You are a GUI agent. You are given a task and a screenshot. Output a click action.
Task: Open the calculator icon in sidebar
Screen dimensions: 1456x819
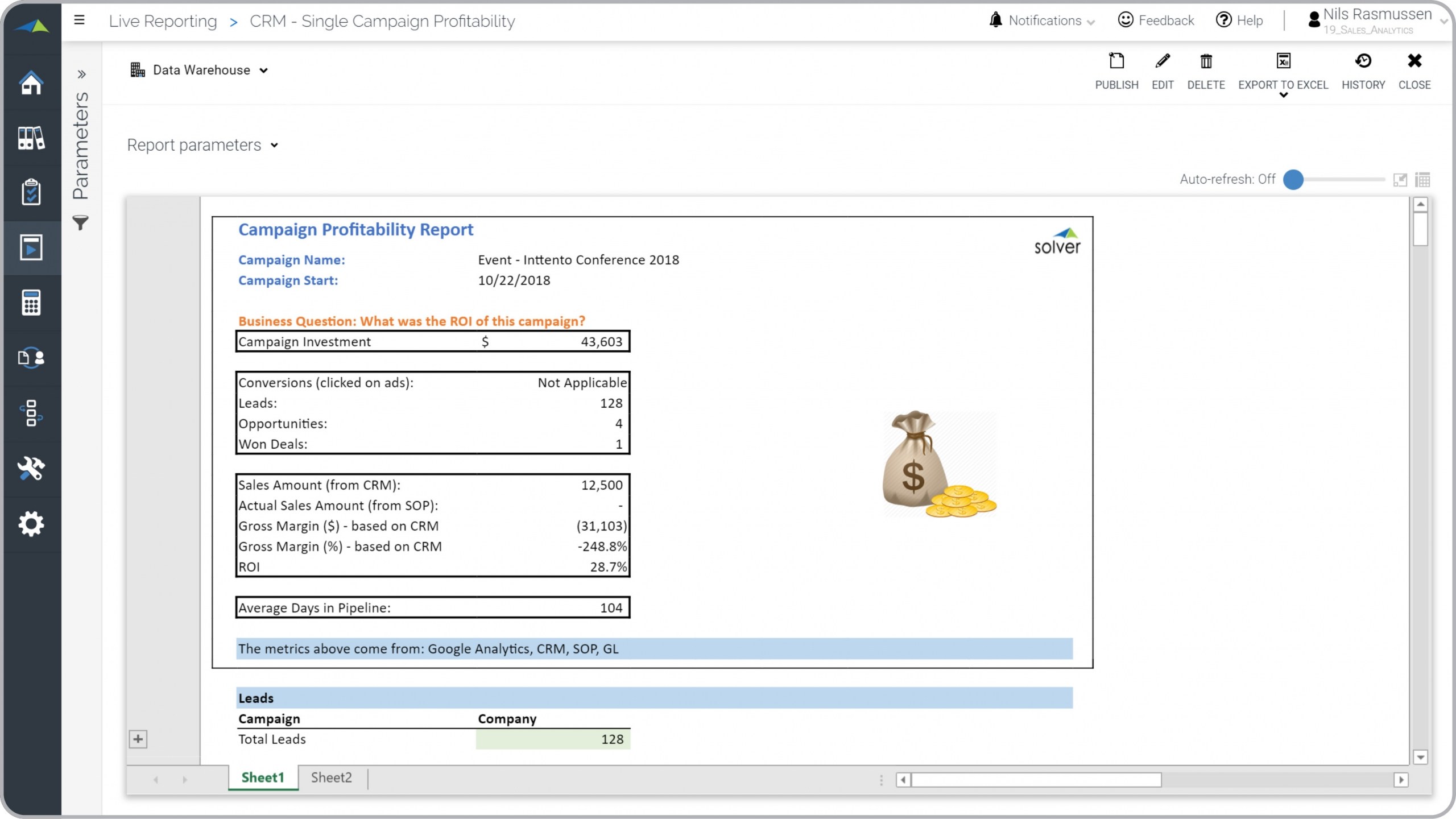click(x=31, y=303)
